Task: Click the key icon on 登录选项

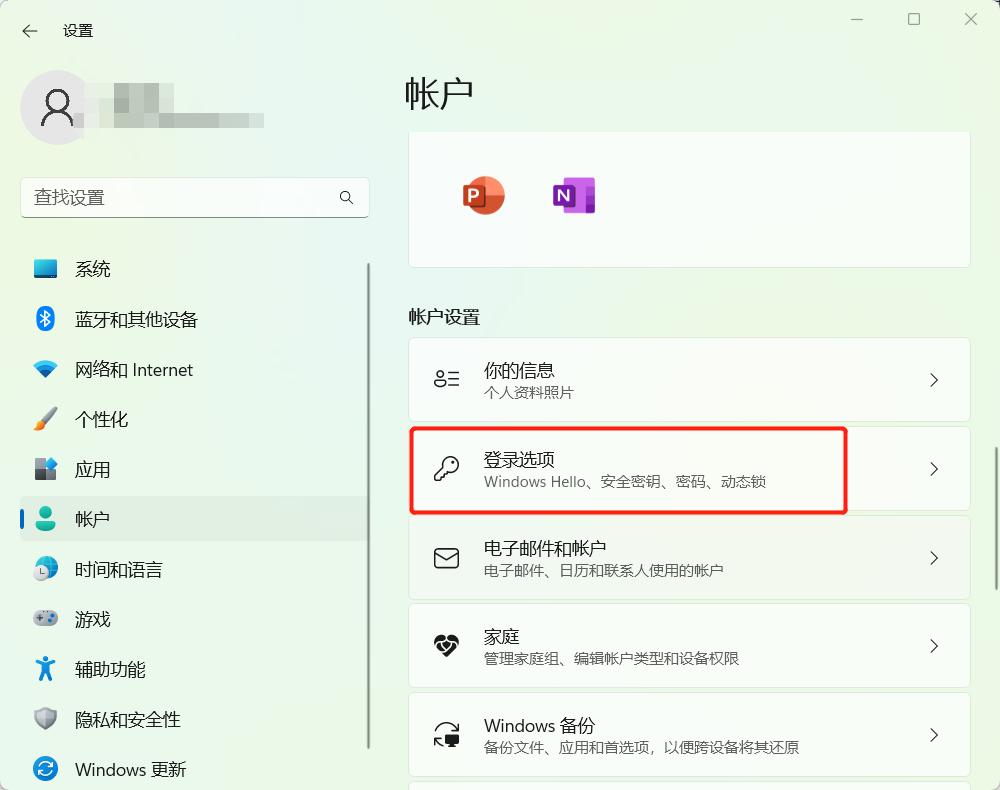Action: point(447,469)
